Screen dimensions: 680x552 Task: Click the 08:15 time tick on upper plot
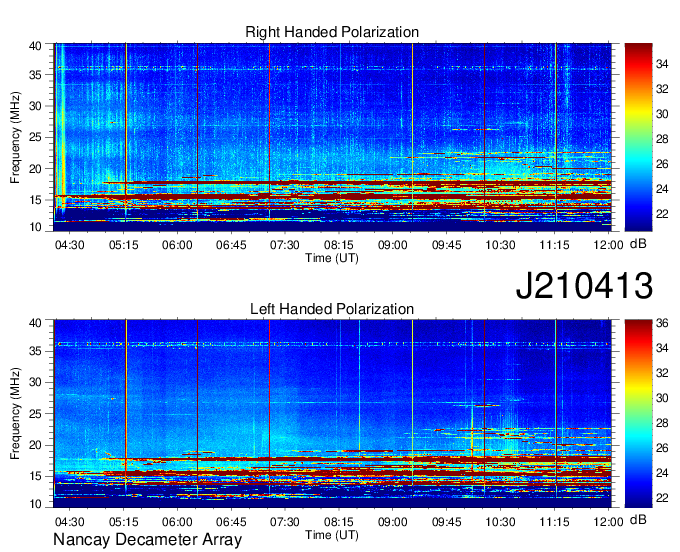click(339, 245)
